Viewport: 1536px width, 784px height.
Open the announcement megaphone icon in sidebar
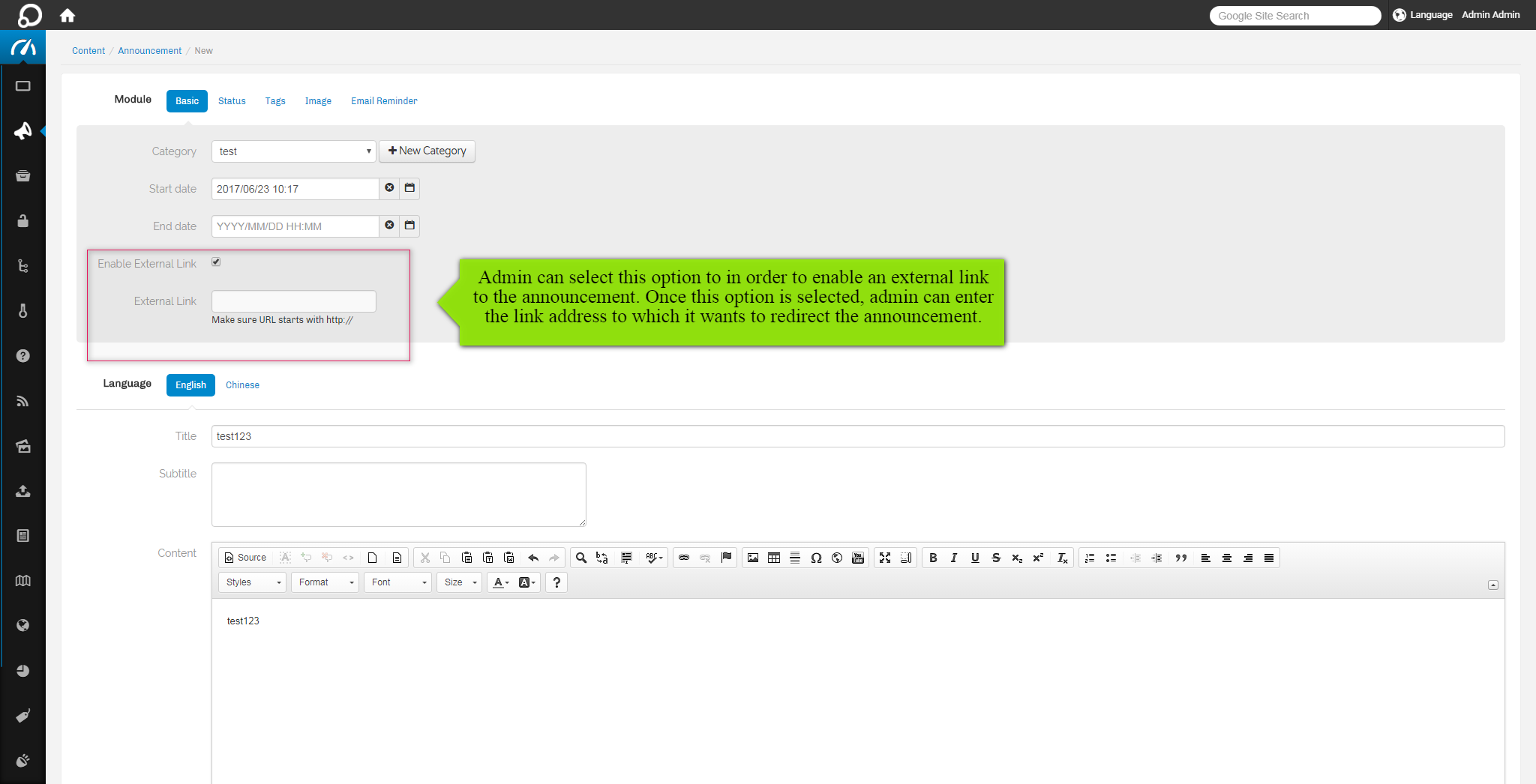coord(23,131)
